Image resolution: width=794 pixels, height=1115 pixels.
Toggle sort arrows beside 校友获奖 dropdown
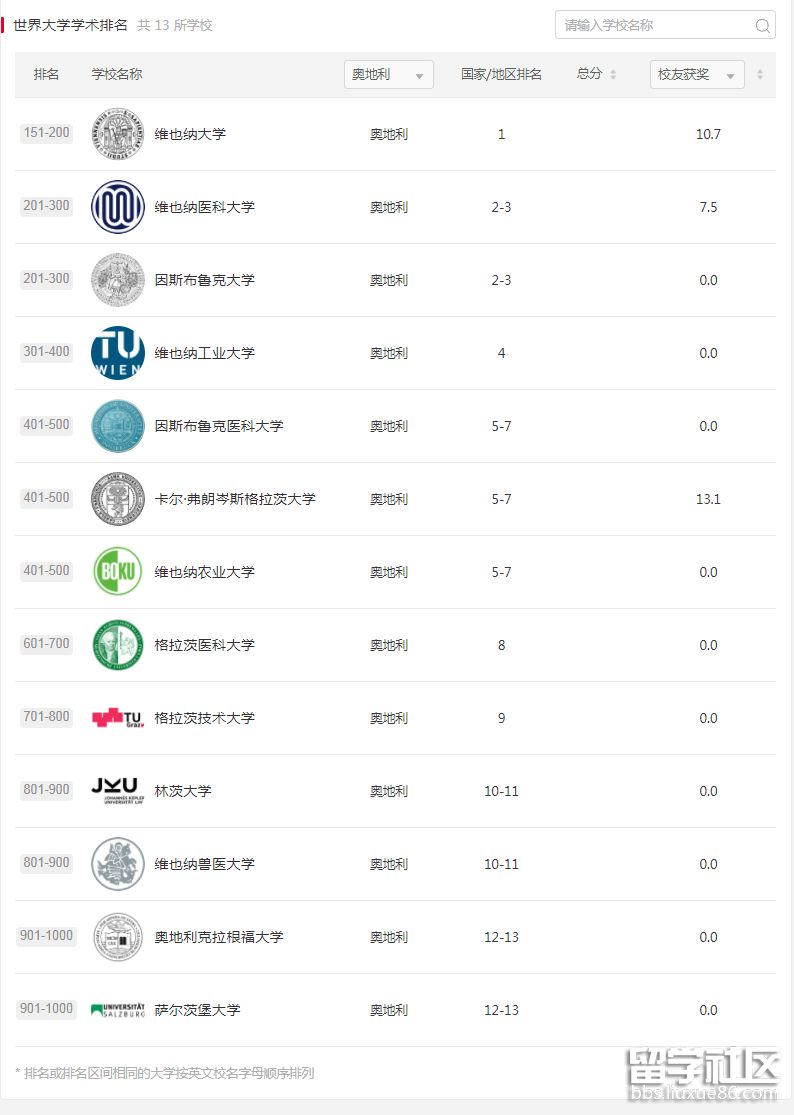[x=760, y=75]
